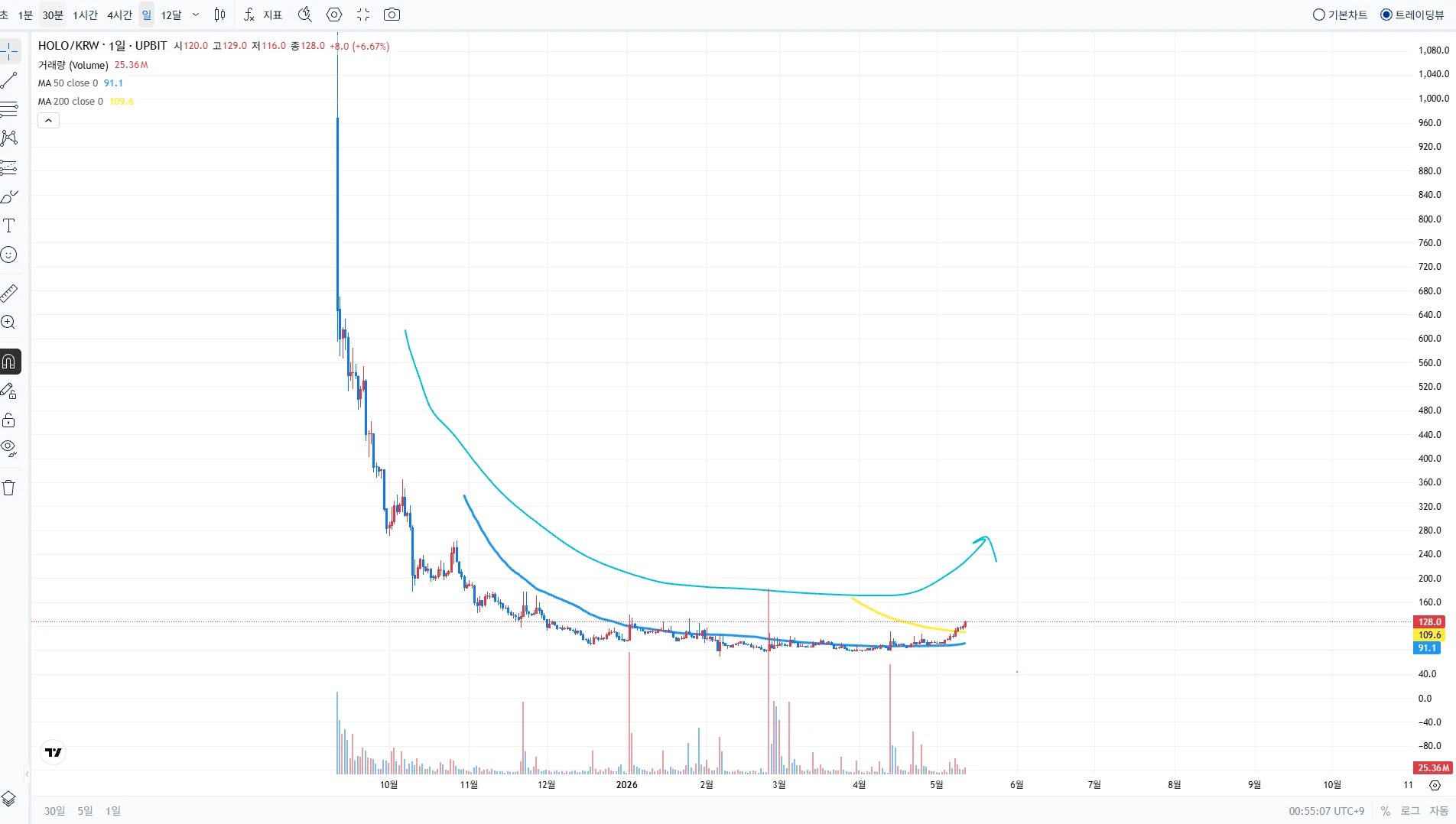The image size is (1456, 824).
Task: Select the 1시간 timeframe
Action: [x=86, y=15]
